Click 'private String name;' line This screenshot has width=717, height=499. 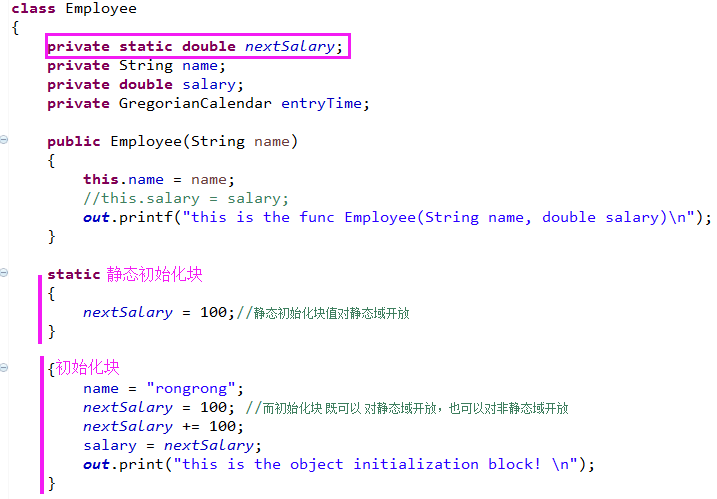coord(136,66)
